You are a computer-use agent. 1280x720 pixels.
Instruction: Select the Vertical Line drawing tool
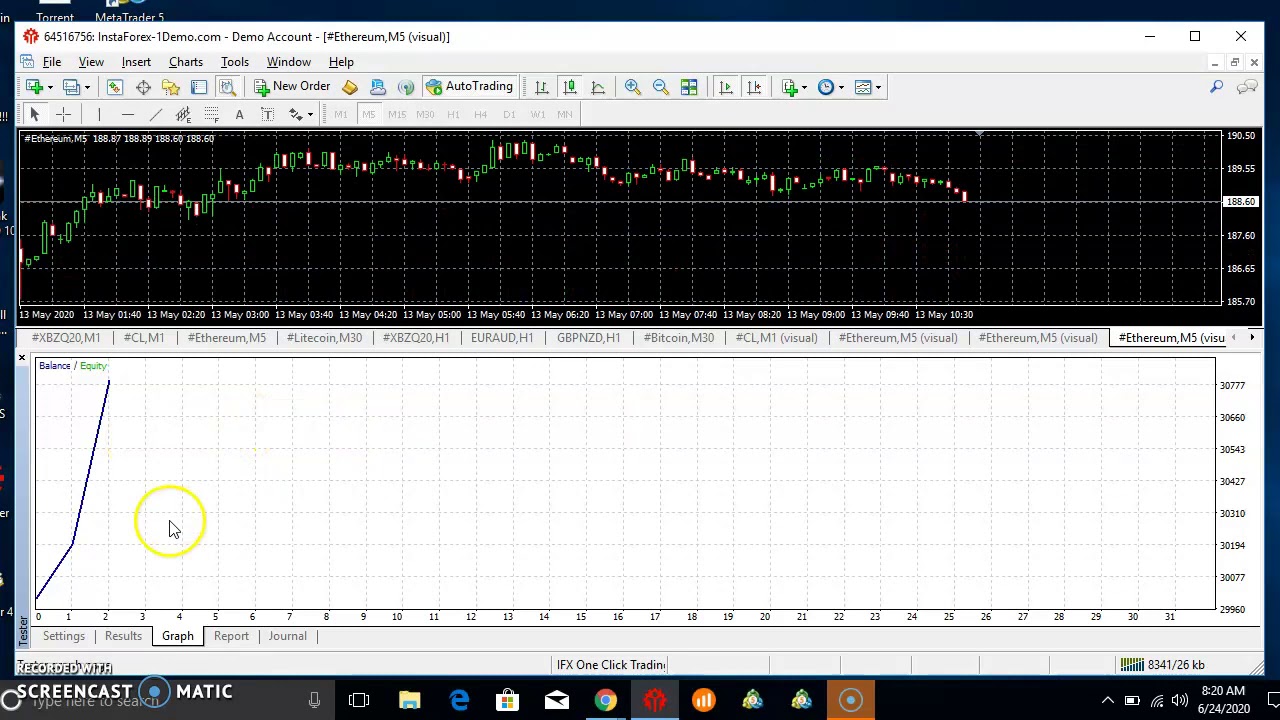click(99, 114)
